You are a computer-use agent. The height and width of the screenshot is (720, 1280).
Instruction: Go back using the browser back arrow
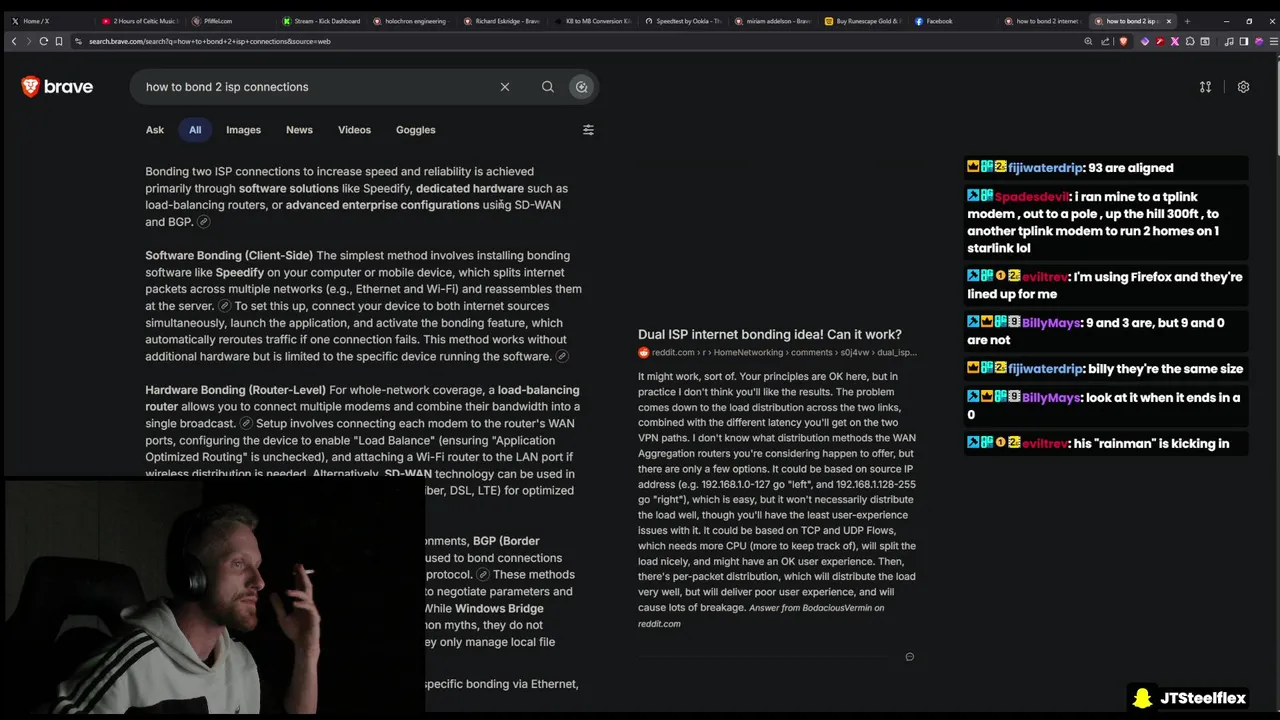[x=13, y=41]
